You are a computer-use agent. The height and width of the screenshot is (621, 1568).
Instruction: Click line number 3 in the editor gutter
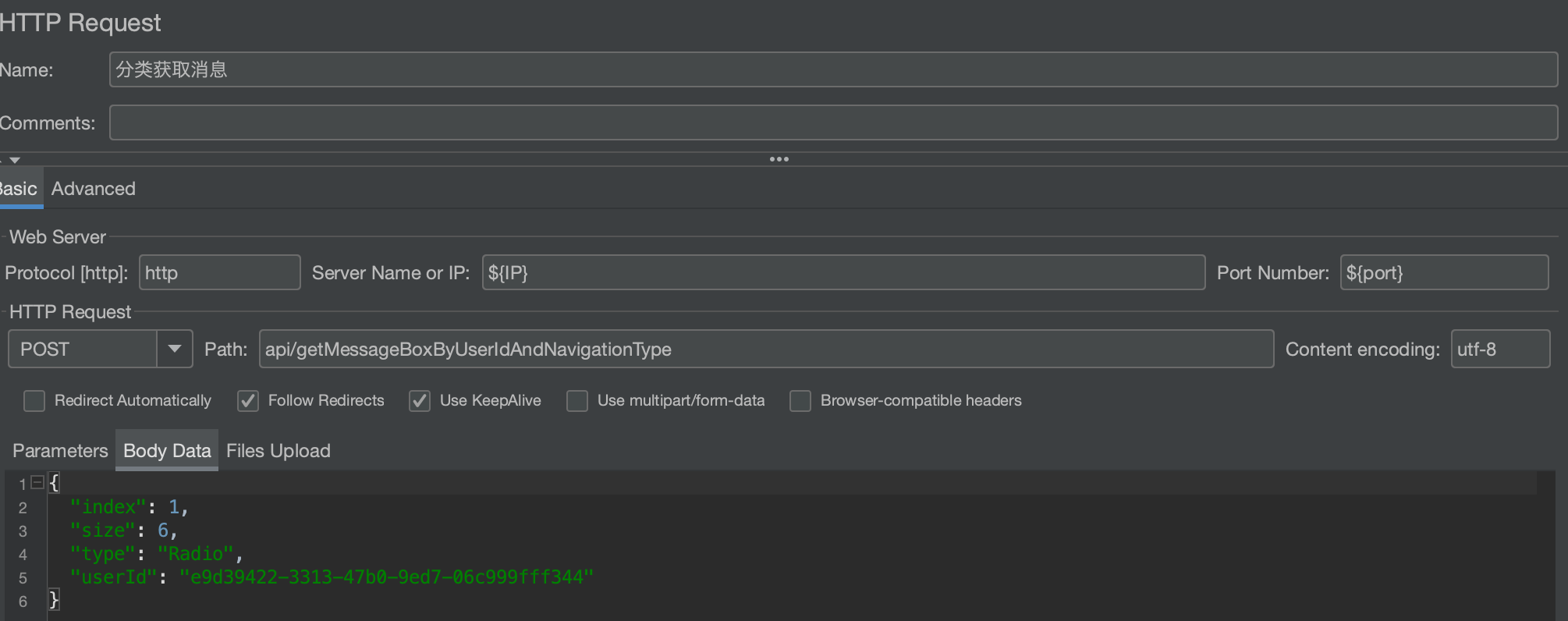point(23,531)
